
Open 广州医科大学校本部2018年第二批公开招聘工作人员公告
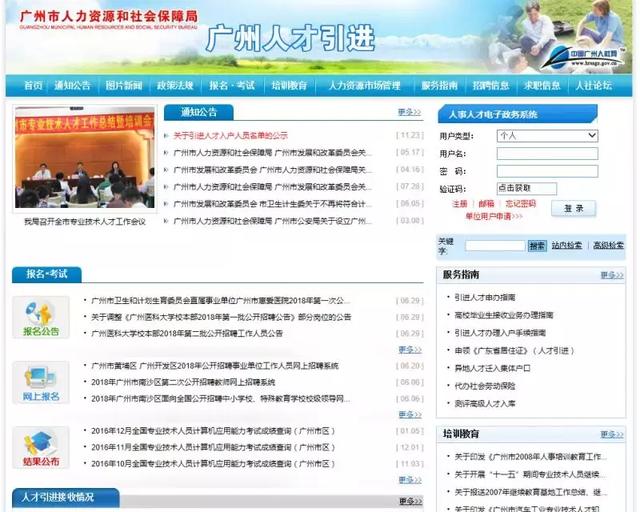click(187, 334)
